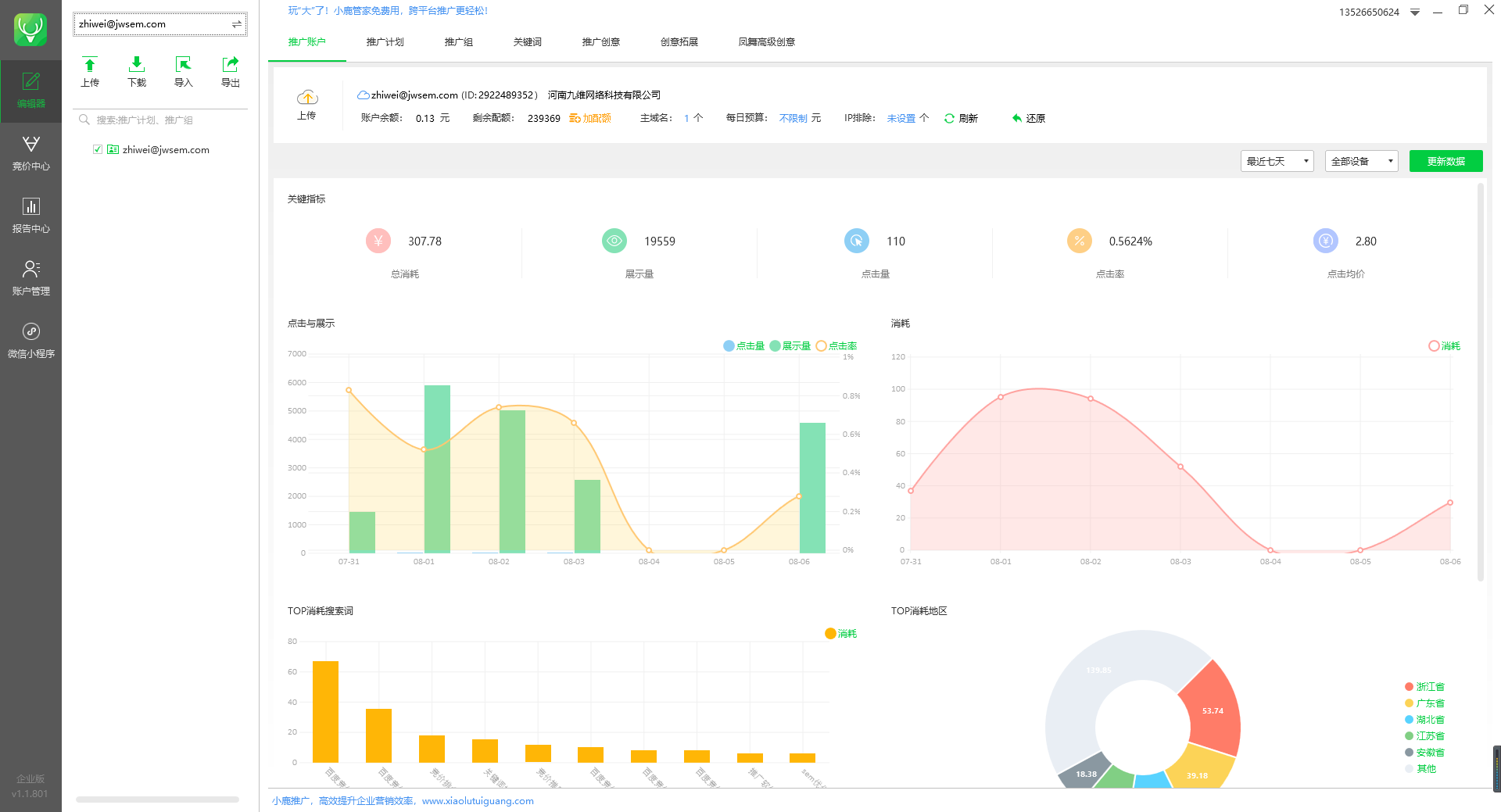
Task: Click the 加配额 add quota icon
Action: click(x=575, y=118)
